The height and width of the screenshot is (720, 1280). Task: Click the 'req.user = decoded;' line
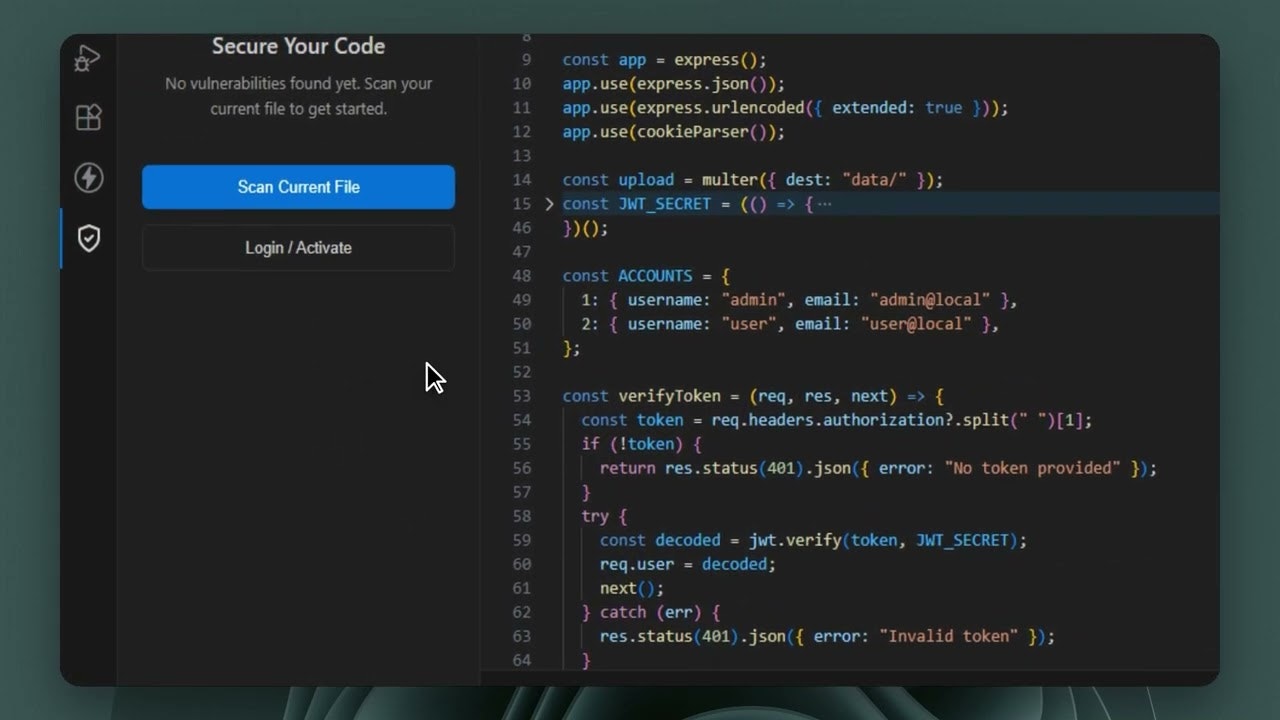click(x=688, y=564)
